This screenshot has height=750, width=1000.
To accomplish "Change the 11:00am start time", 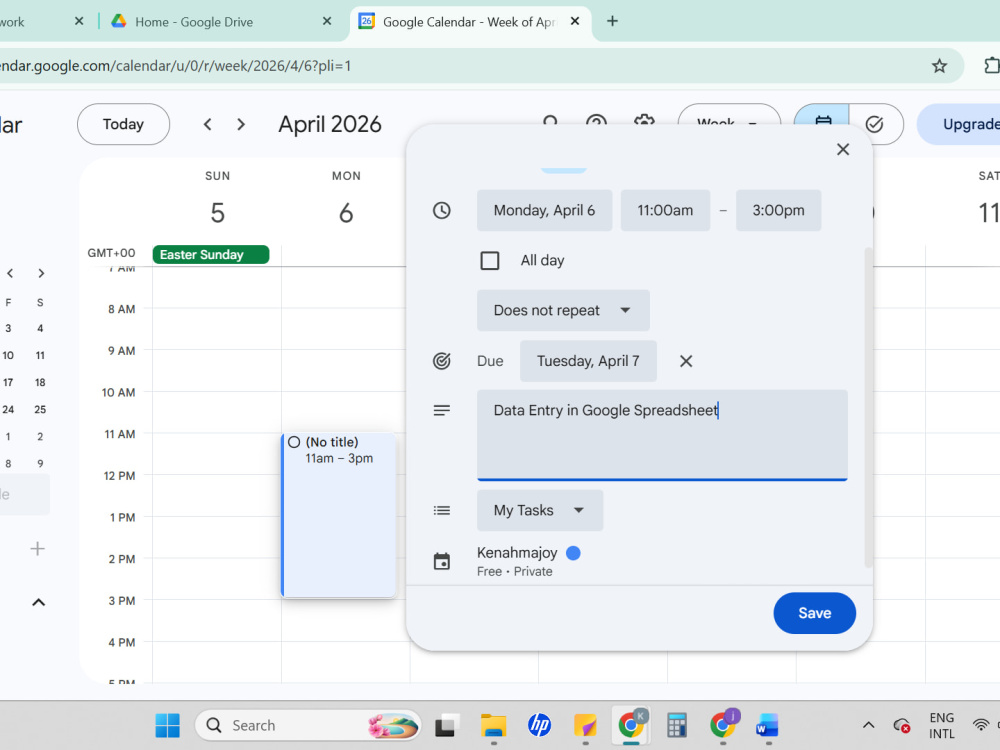I will pos(665,210).
